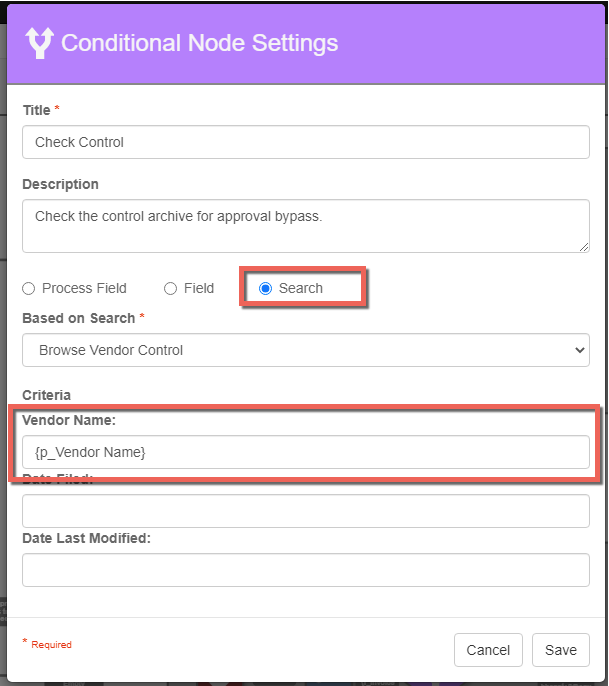Image resolution: width=609 pixels, height=686 pixels.
Task: Click the red Required footnote text
Action: pyautogui.click(x=50, y=645)
